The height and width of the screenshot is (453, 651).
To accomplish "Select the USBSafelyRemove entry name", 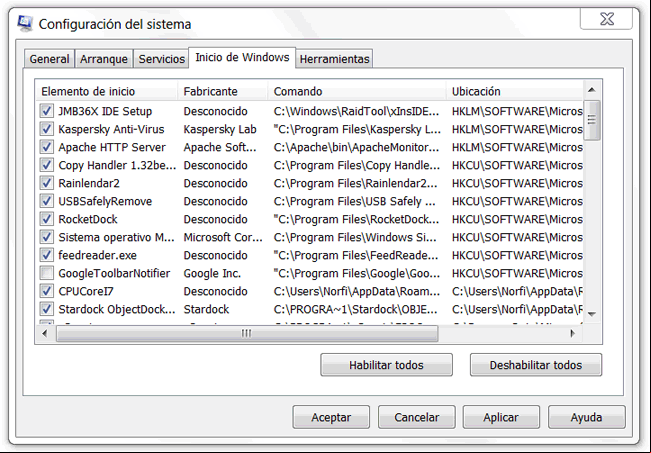I will pos(105,201).
